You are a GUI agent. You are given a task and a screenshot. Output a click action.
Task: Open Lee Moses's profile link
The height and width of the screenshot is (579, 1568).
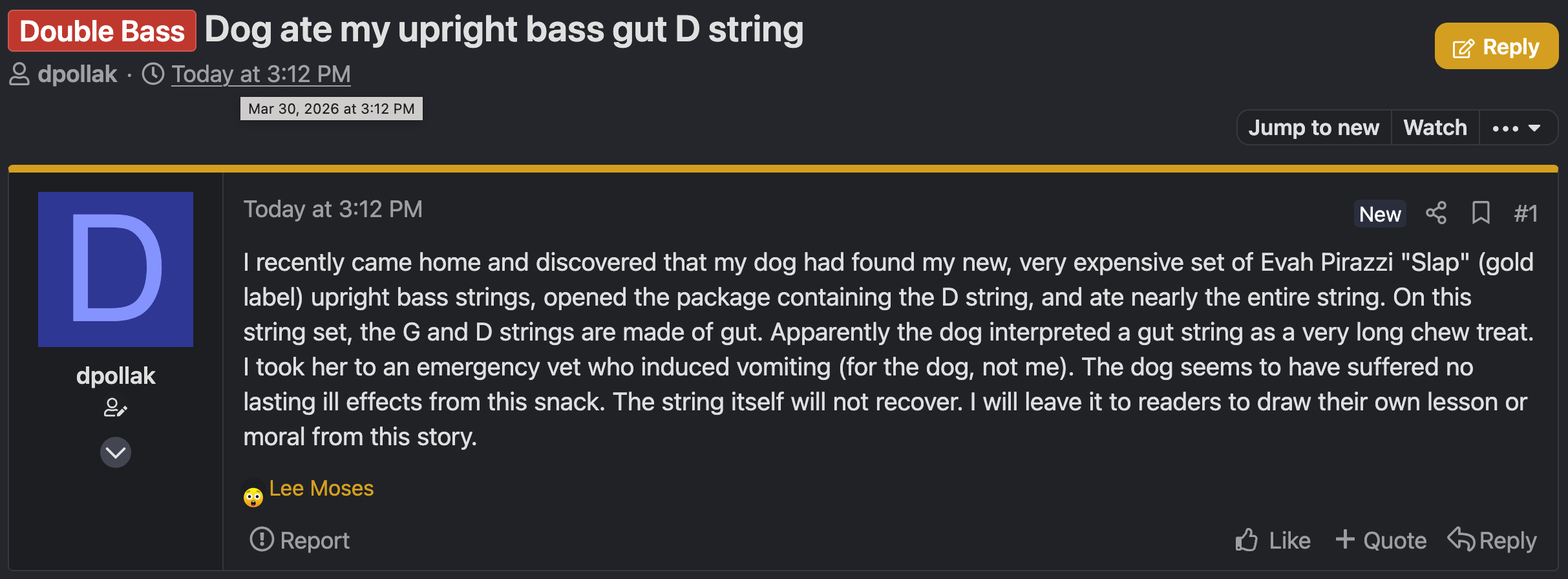pyautogui.click(x=321, y=489)
